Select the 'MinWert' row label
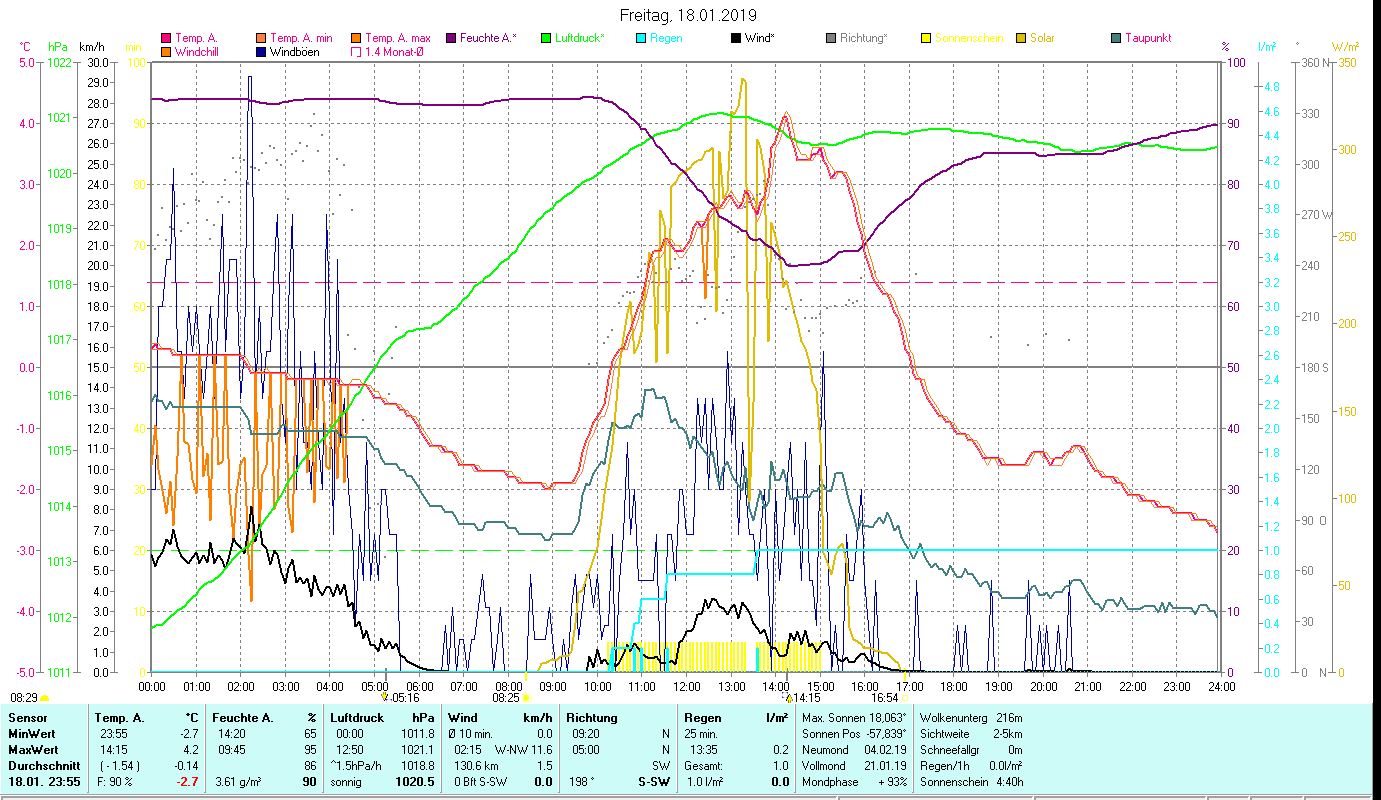 (31, 734)
